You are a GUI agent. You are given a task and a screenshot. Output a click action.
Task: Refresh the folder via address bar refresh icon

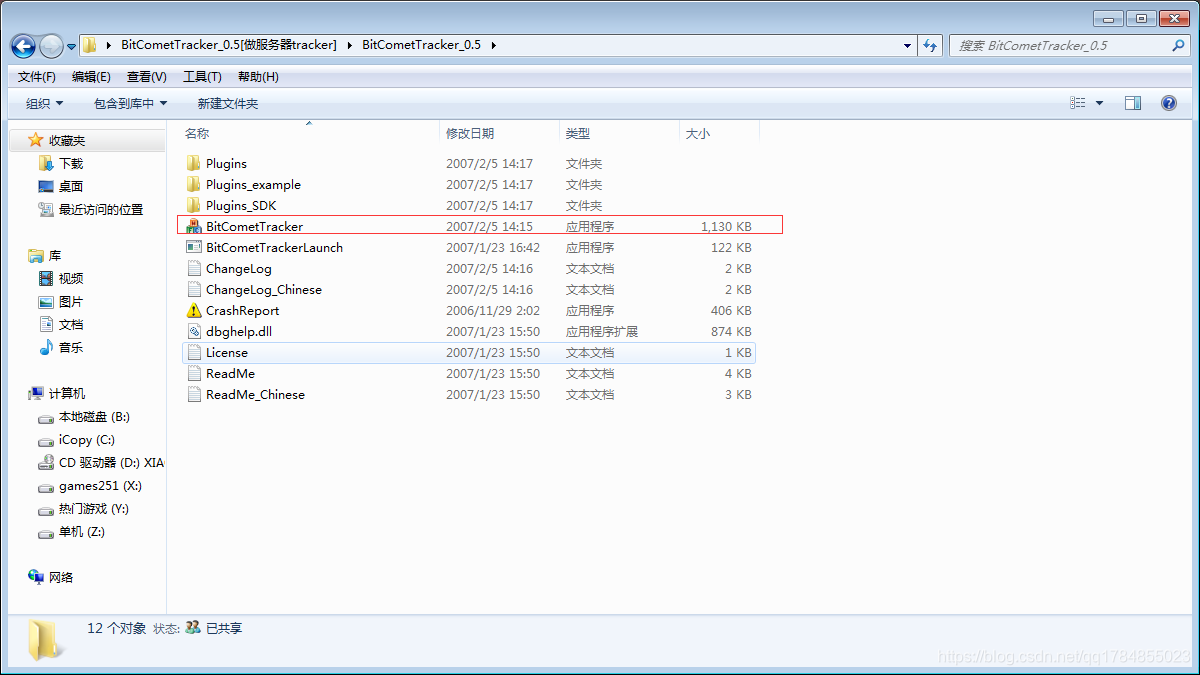pyautogui.click(x=931, y=45)
